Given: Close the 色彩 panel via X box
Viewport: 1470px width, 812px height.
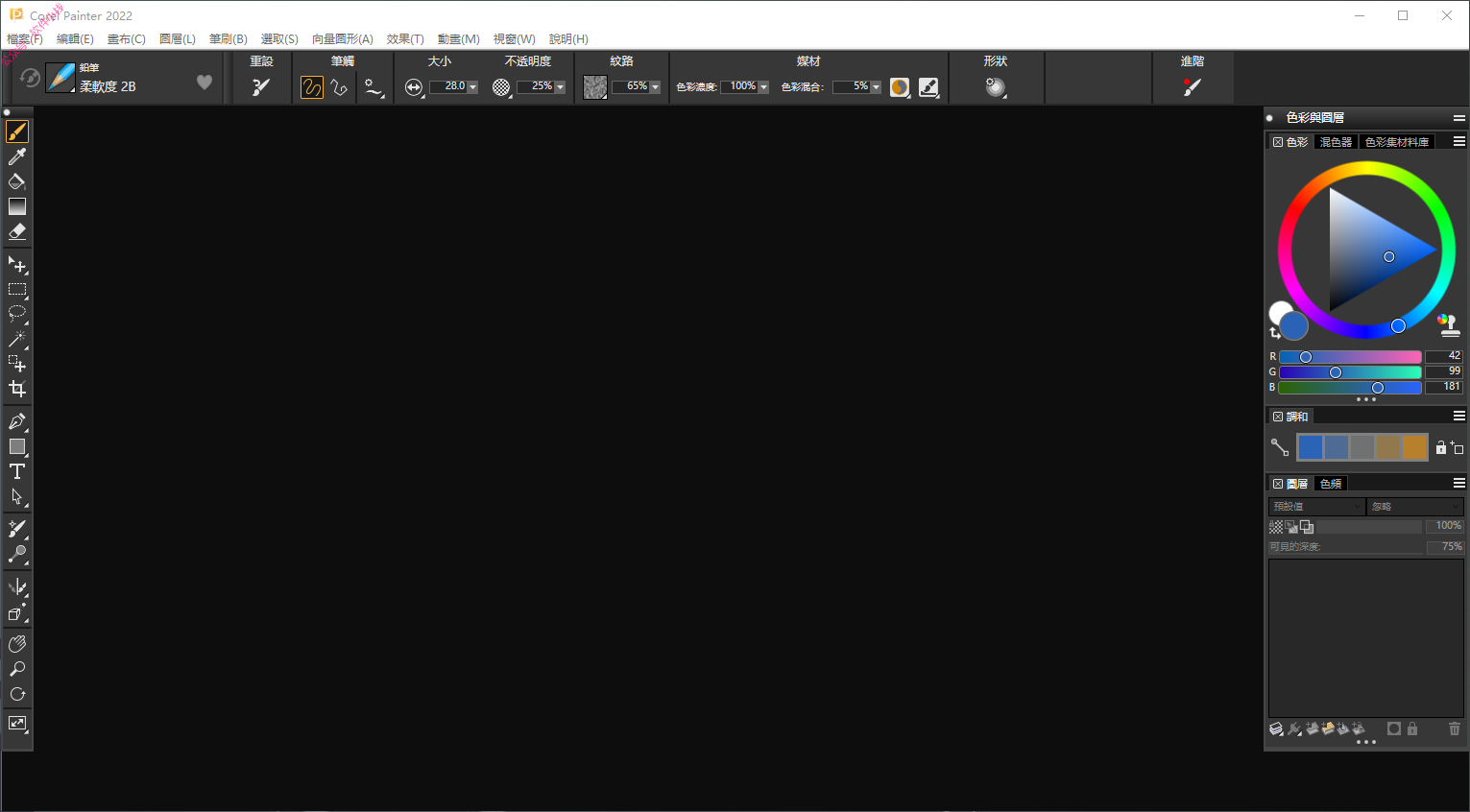Looking at the screenshot, I should [x=1278, y=142].
